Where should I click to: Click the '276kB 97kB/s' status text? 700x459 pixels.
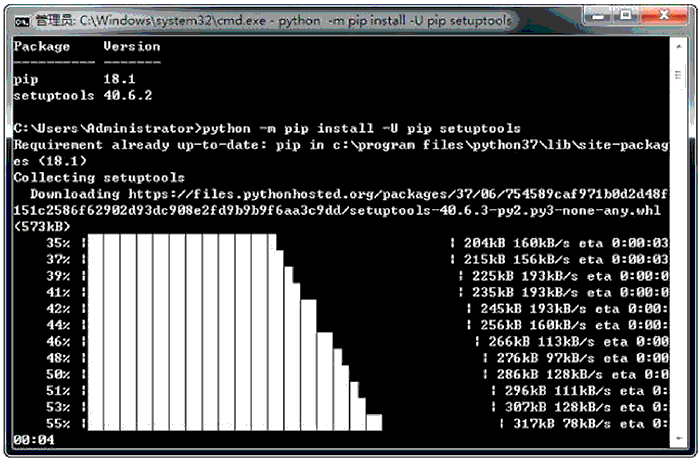click(545, 358)
